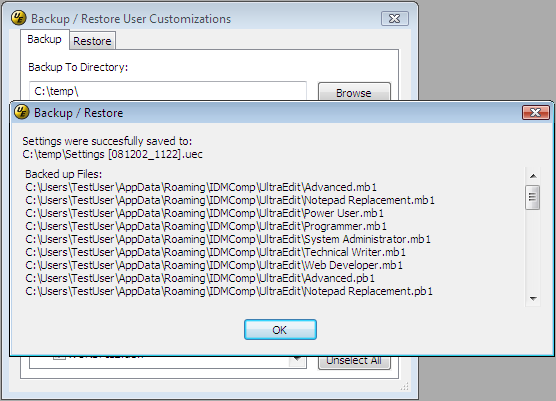The width and height of the screenshot is (556, 401).
Task: Click the resize grip of the customizations window
Action: [404, 386]
